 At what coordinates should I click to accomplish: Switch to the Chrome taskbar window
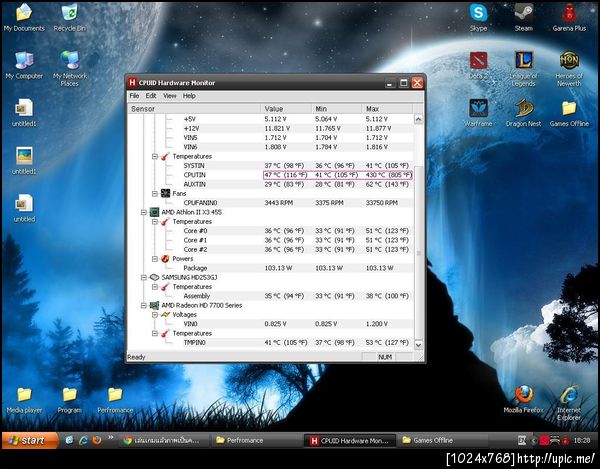163,441
